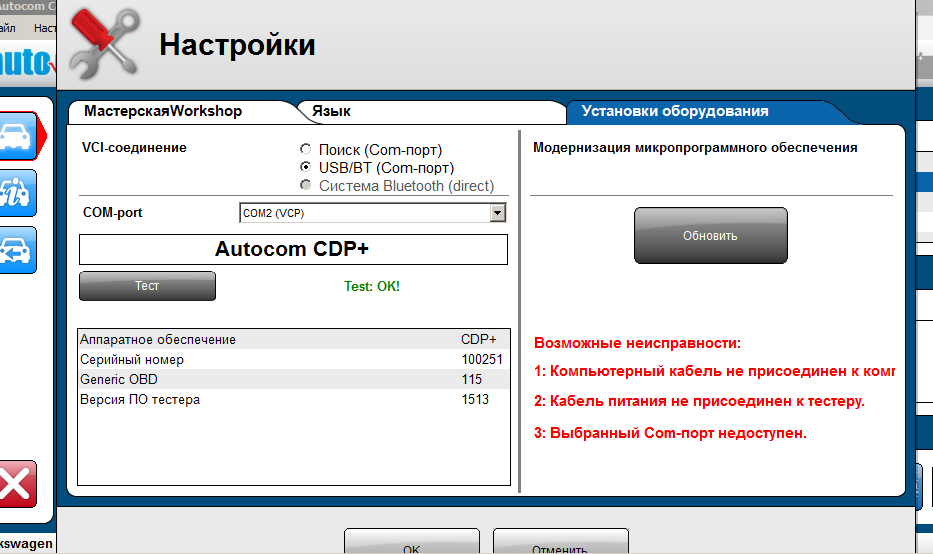This screenshot has width=933, height=554.
Task: Select the Версия ПО тестера row
Action: click(294, 399)
